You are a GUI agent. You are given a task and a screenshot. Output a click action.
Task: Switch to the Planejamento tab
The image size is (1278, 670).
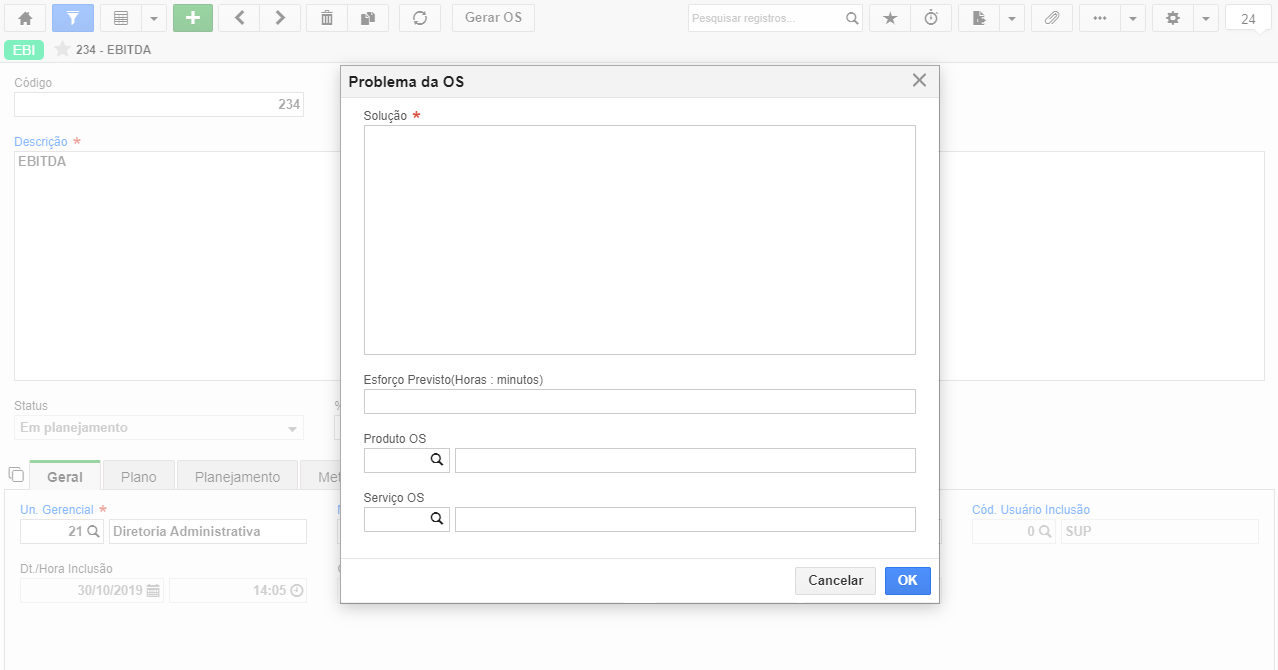point(238,476)
